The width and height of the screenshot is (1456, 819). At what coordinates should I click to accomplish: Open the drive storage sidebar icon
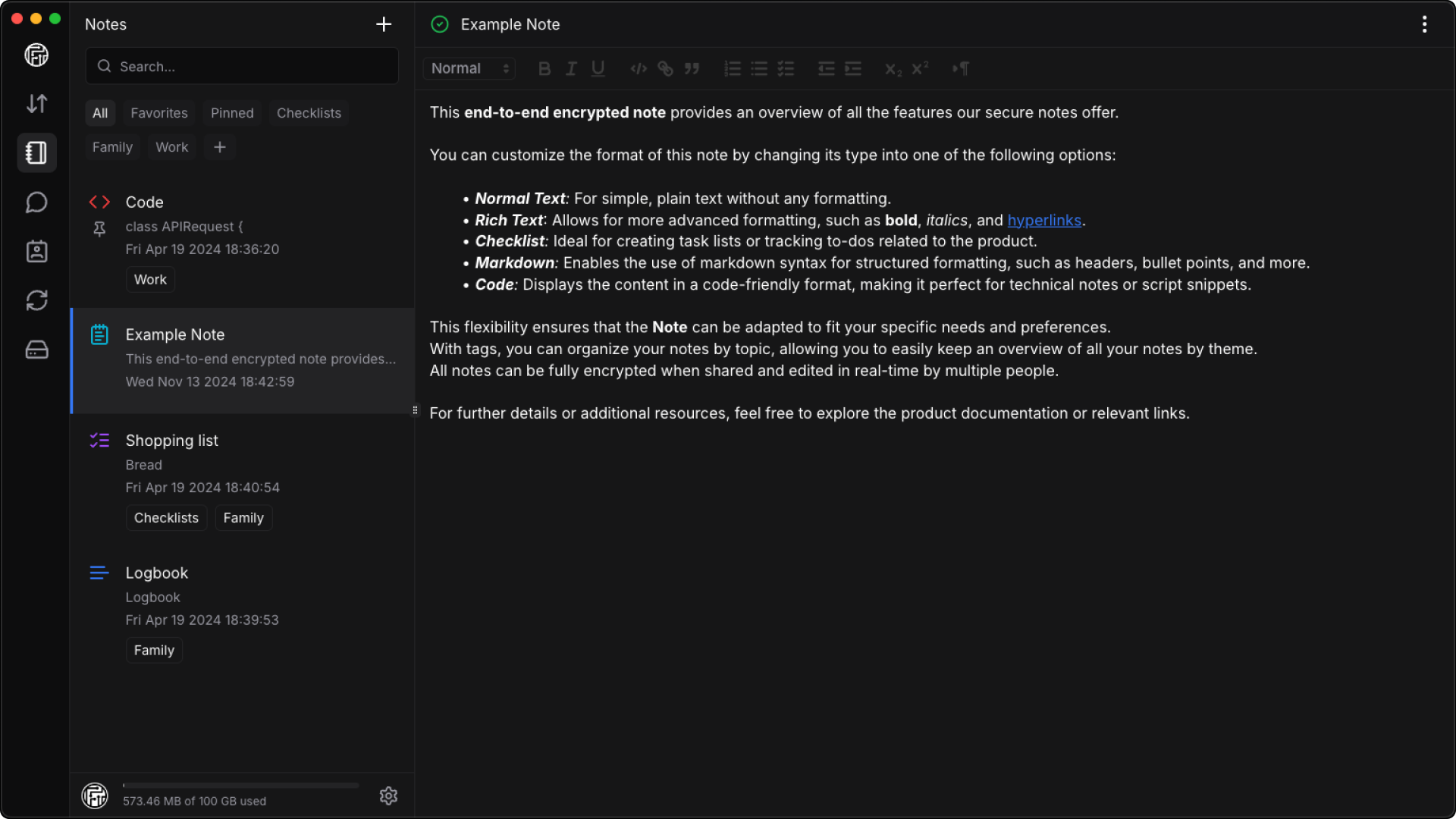[36, 350]
